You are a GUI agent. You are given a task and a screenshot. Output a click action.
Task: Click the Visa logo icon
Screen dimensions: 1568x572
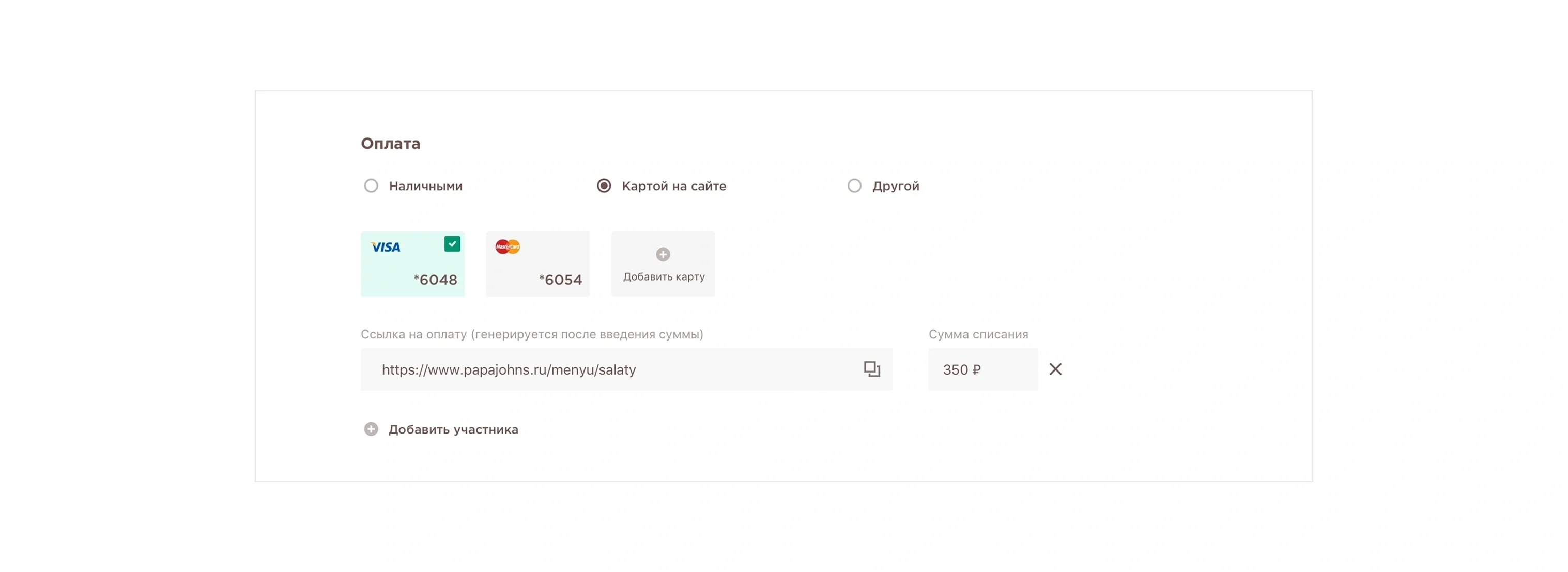(x=386, y=247)
